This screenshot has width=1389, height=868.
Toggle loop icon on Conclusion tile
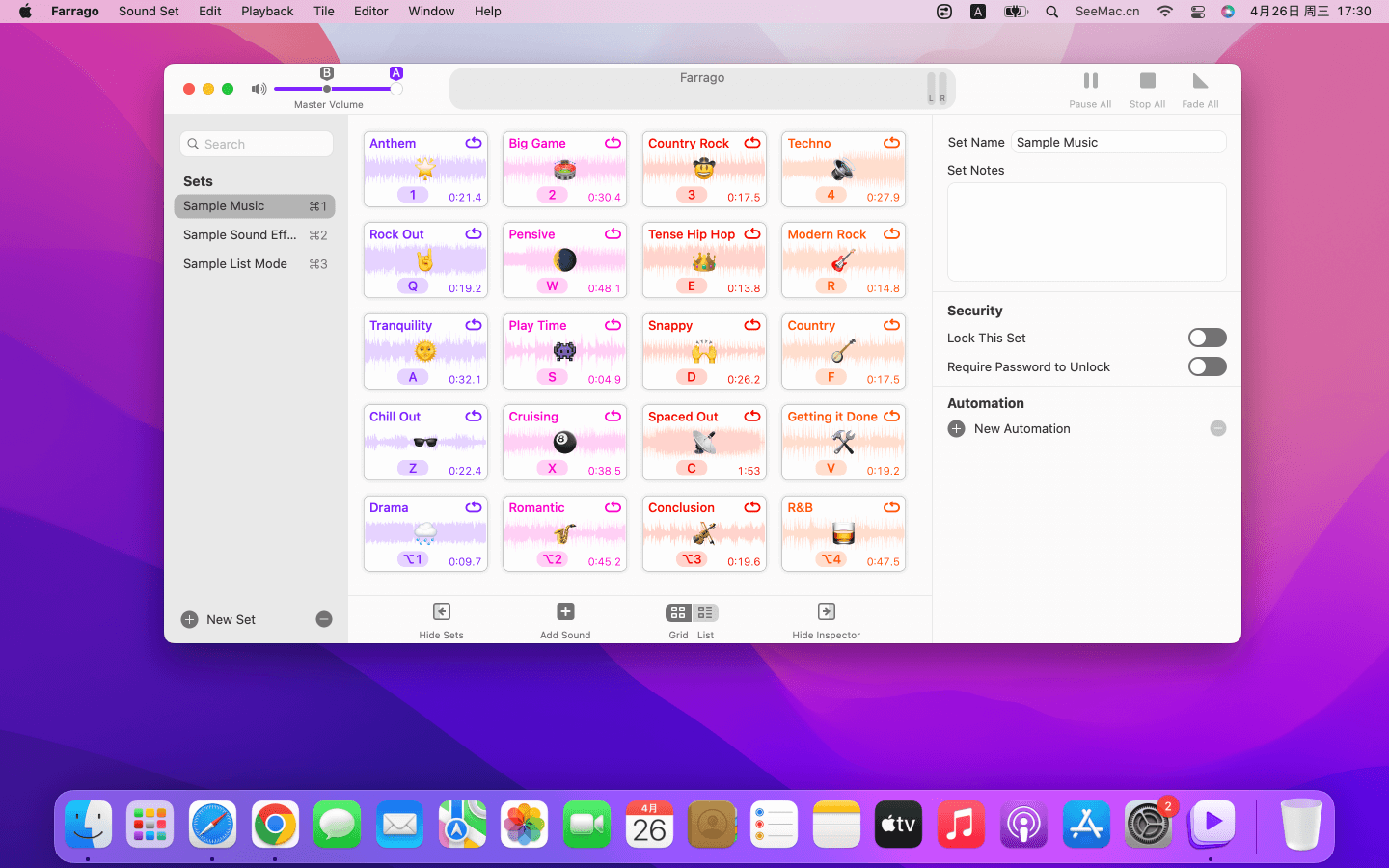[x=752, y=507]
